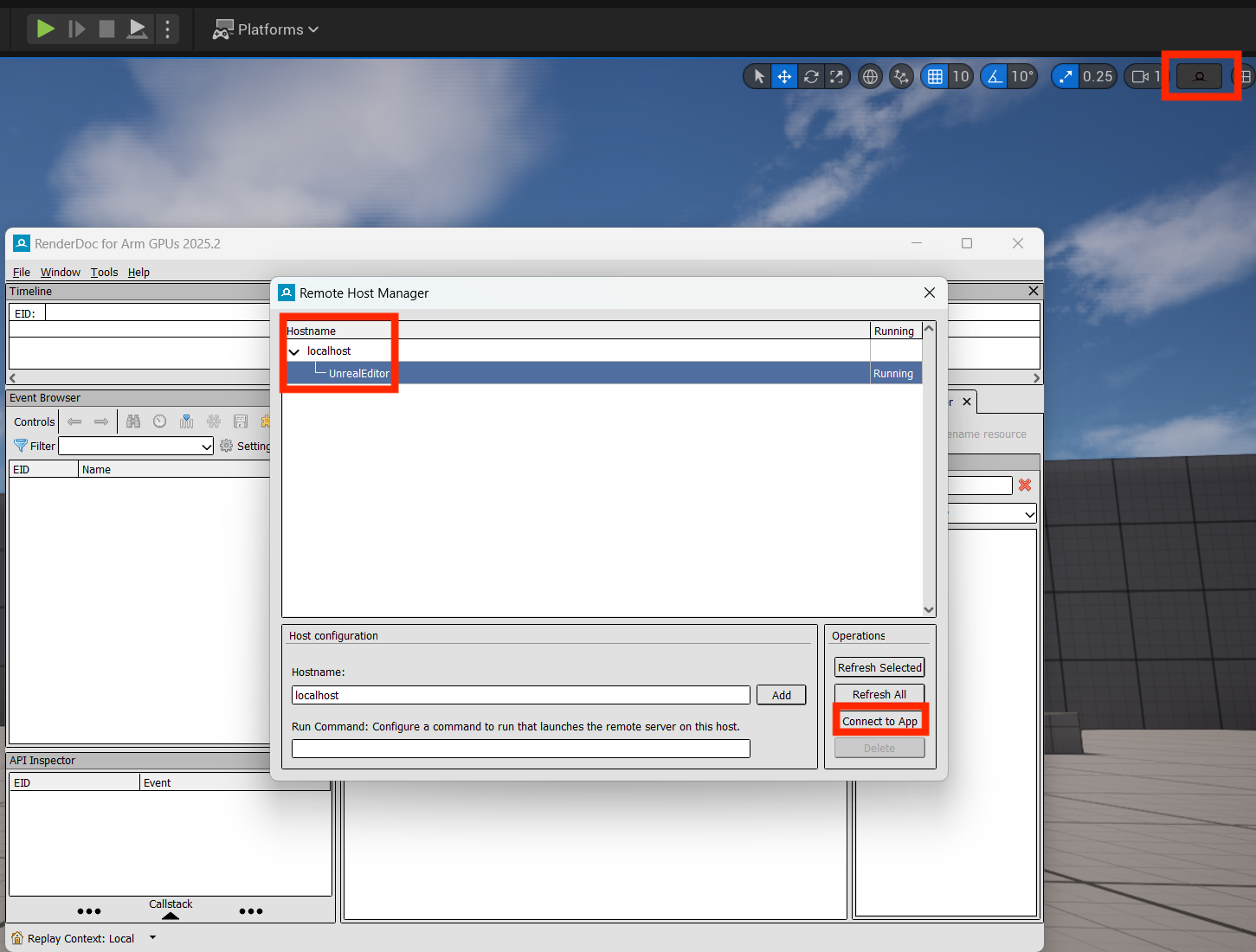Open scale snap value 0.25
The width and height of the screenshot is (1256, 952).
[1098, 76]
